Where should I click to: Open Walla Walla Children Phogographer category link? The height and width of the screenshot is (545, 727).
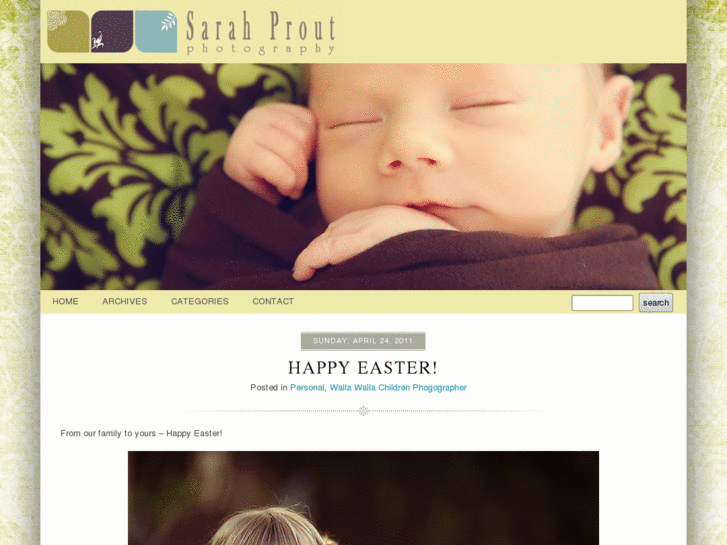(398, 387)
